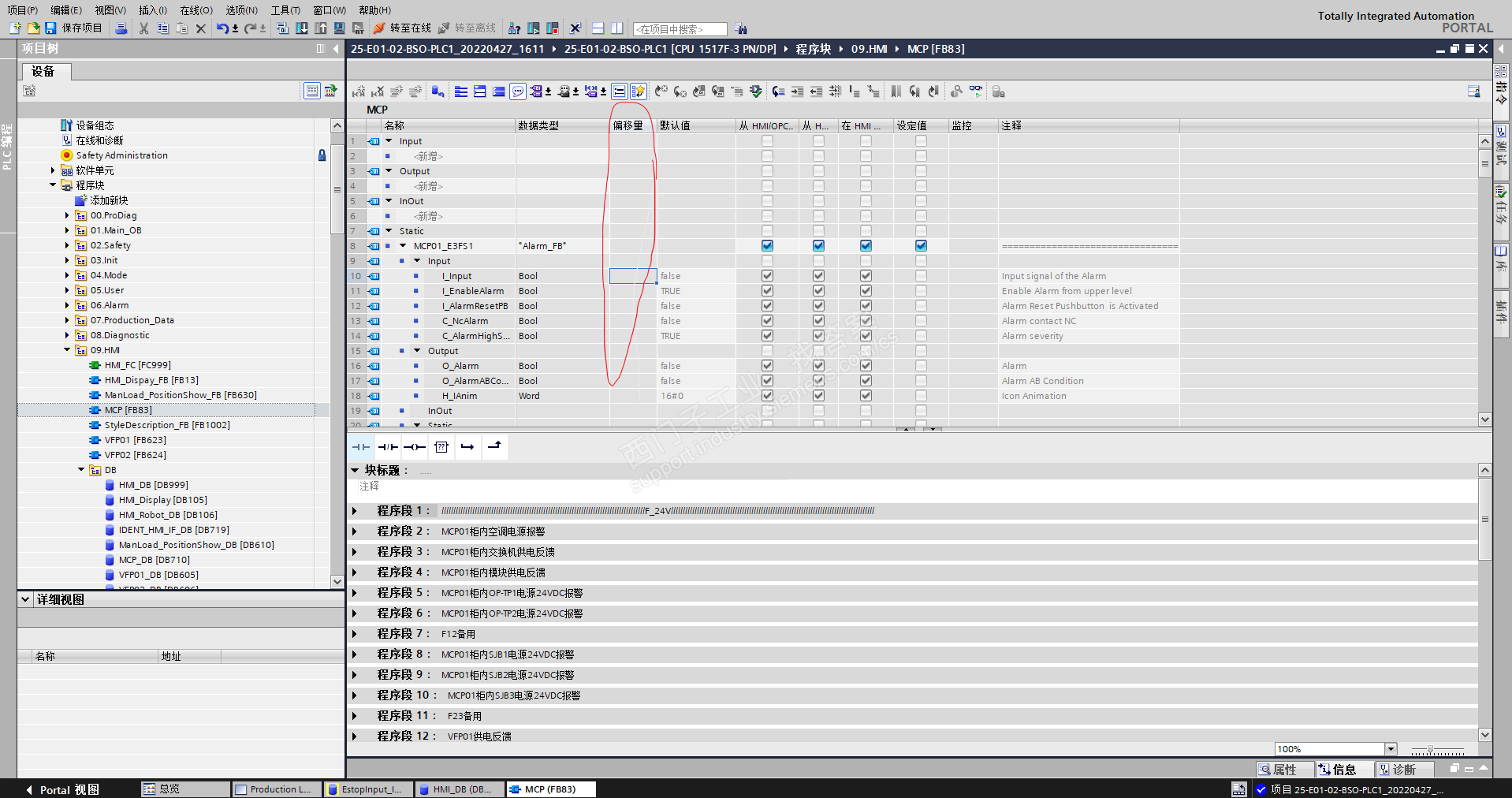Click the check syntax icon in editor toolbar
1512x798 pixels.
click(x=756, y=91)
